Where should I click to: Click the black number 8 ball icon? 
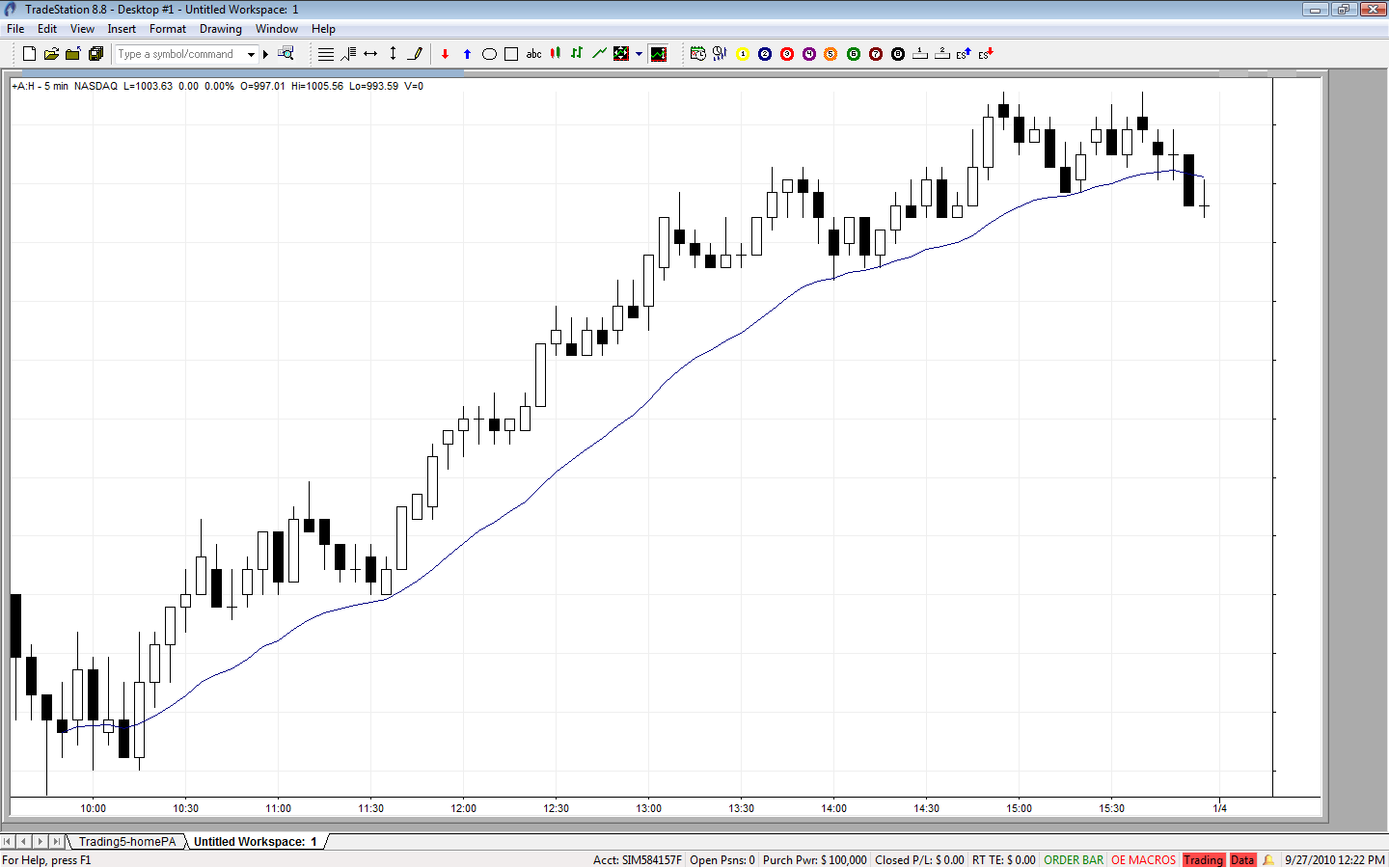point(898,54)
